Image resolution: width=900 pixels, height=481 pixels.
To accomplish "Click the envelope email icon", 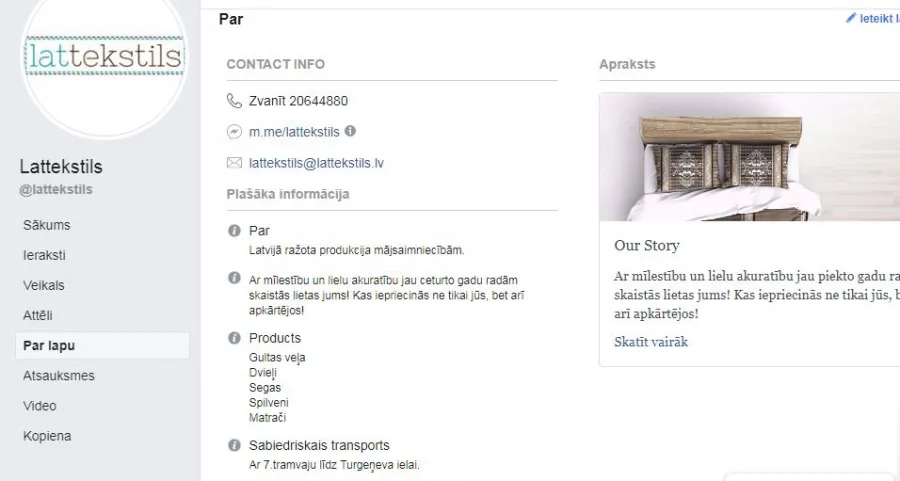I will [x=234, y=163].
